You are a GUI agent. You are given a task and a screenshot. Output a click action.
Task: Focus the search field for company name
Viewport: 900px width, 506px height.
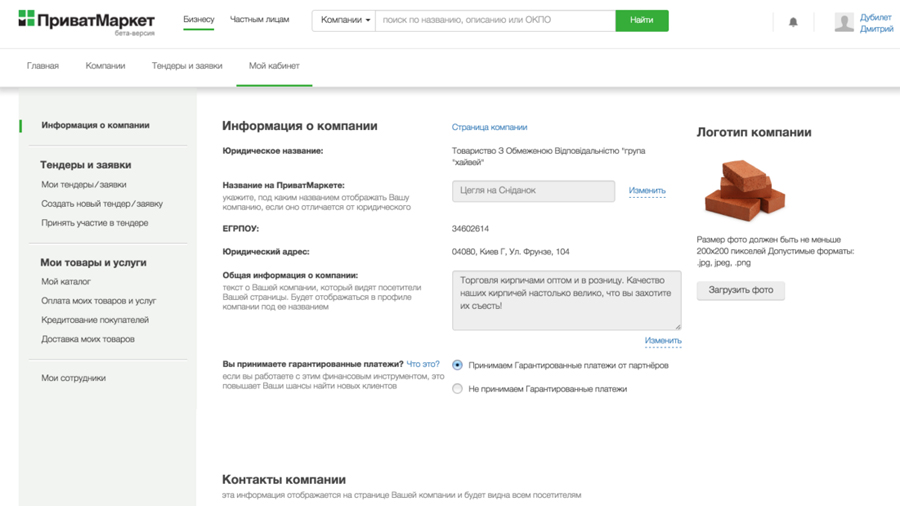495,20
